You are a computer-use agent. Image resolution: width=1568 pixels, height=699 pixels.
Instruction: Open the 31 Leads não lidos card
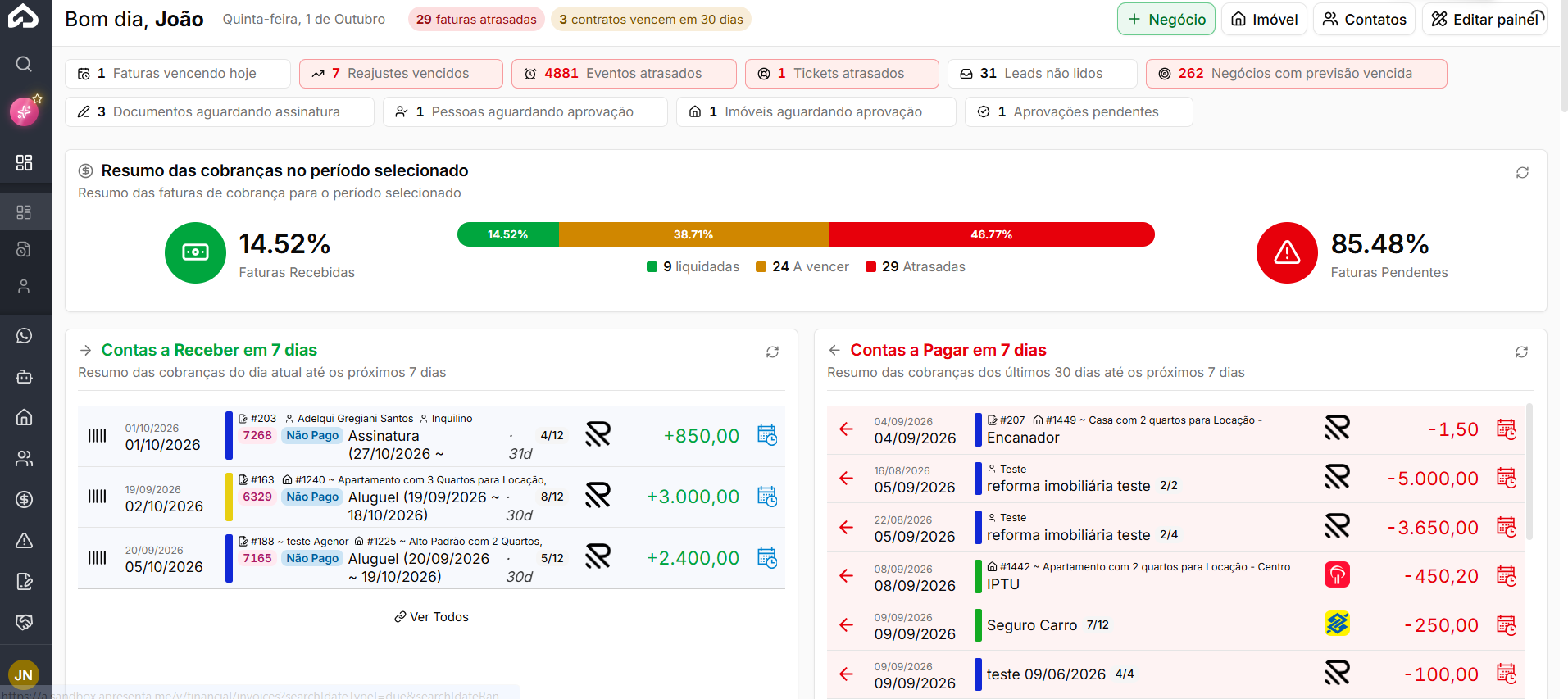click(1043, 74)
